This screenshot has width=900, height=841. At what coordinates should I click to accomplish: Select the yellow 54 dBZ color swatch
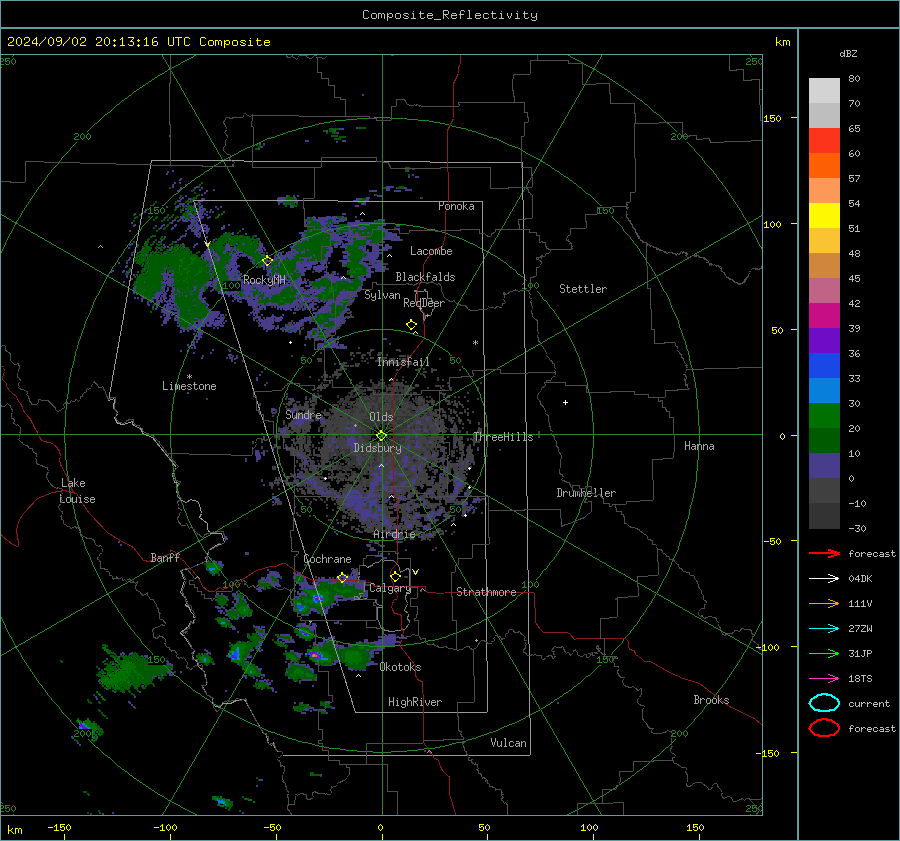click(824, 215)
